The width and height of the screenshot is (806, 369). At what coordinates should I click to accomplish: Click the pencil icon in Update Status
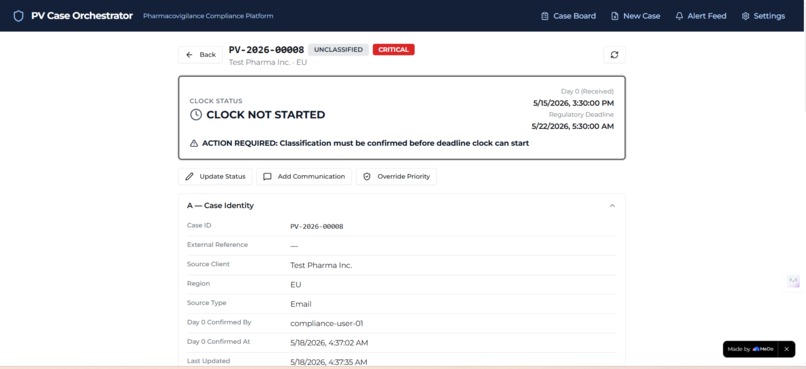tap(189, 176)
